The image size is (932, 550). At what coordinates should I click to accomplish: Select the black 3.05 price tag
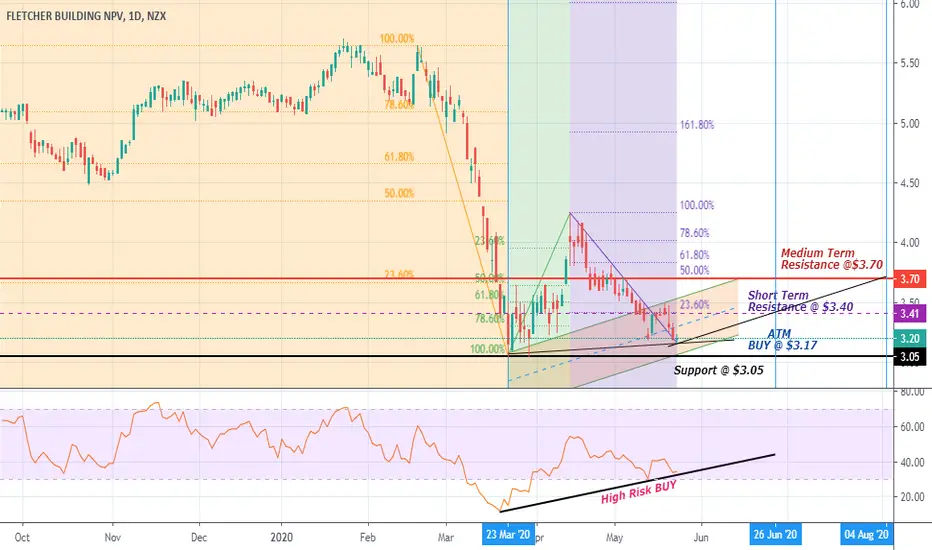click(x=909, y=357)
